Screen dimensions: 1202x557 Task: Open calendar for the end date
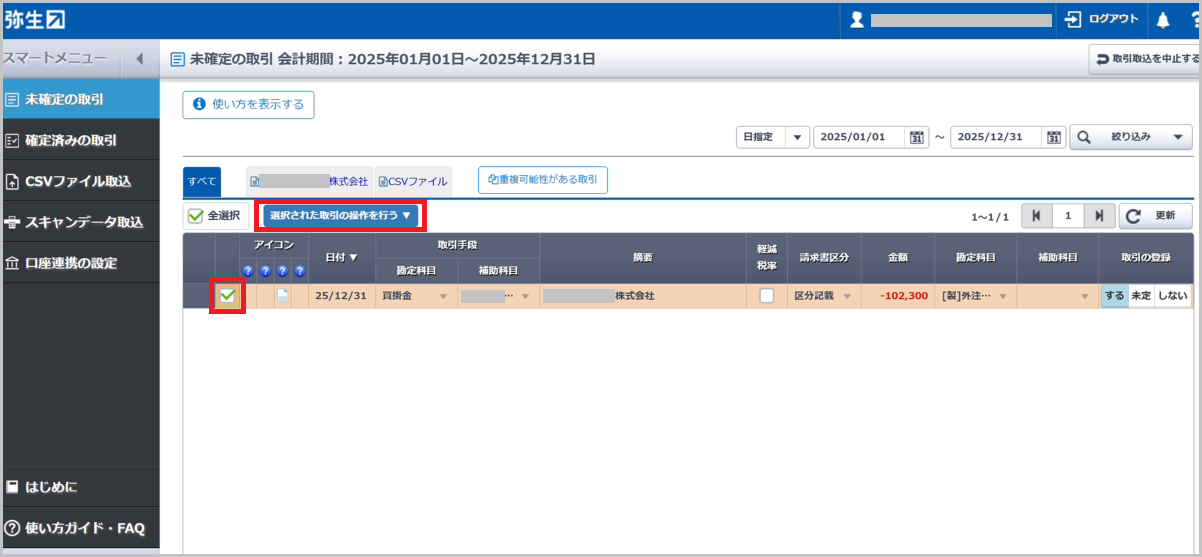(1054, 138)
